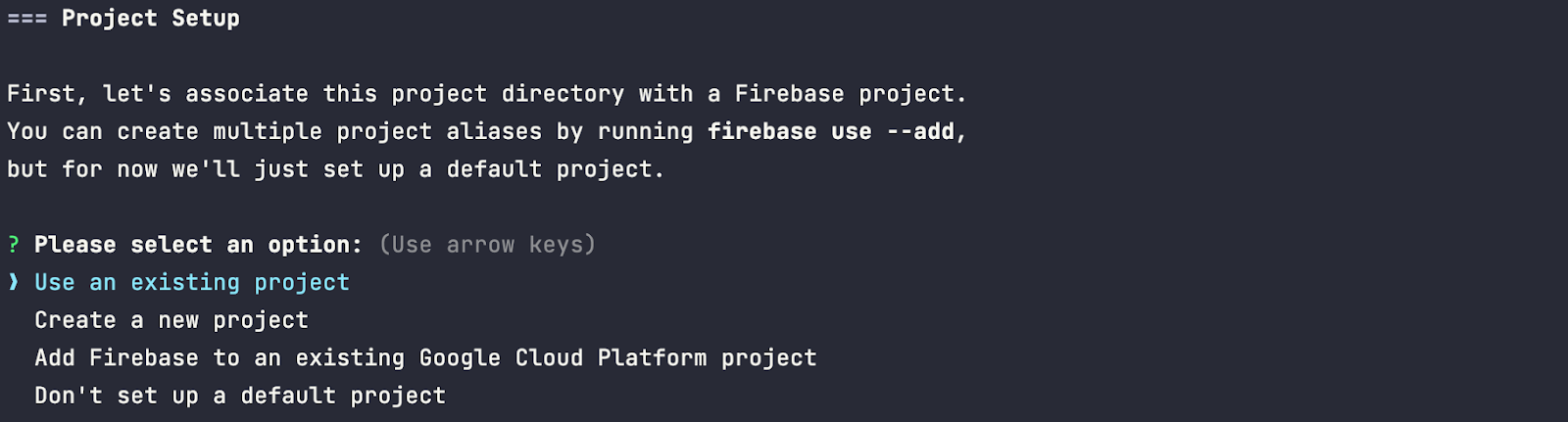The height and width of the screenshot is (422, 1568).
Task: Click the "(Use arrow keys)" hint
Action: point(487,245)
